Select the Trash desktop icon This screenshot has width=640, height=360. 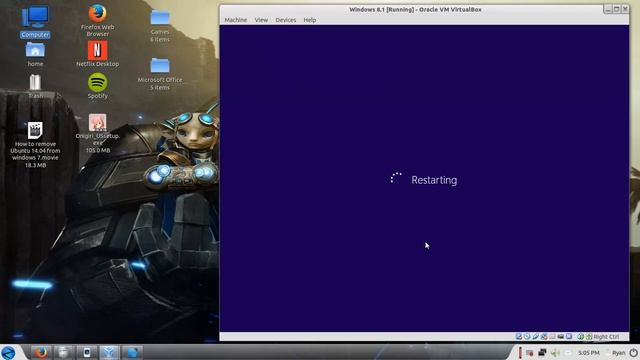point(35,86)
